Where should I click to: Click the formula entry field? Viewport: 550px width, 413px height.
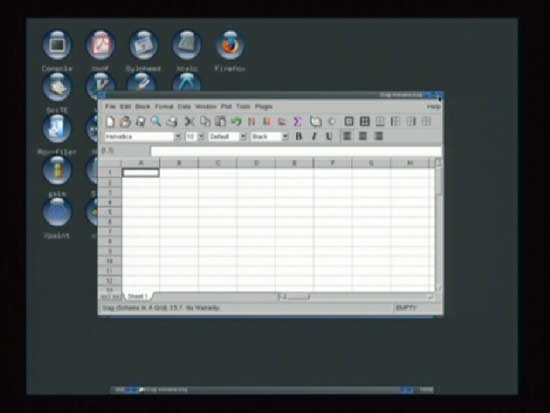click(x=296, y=151)
